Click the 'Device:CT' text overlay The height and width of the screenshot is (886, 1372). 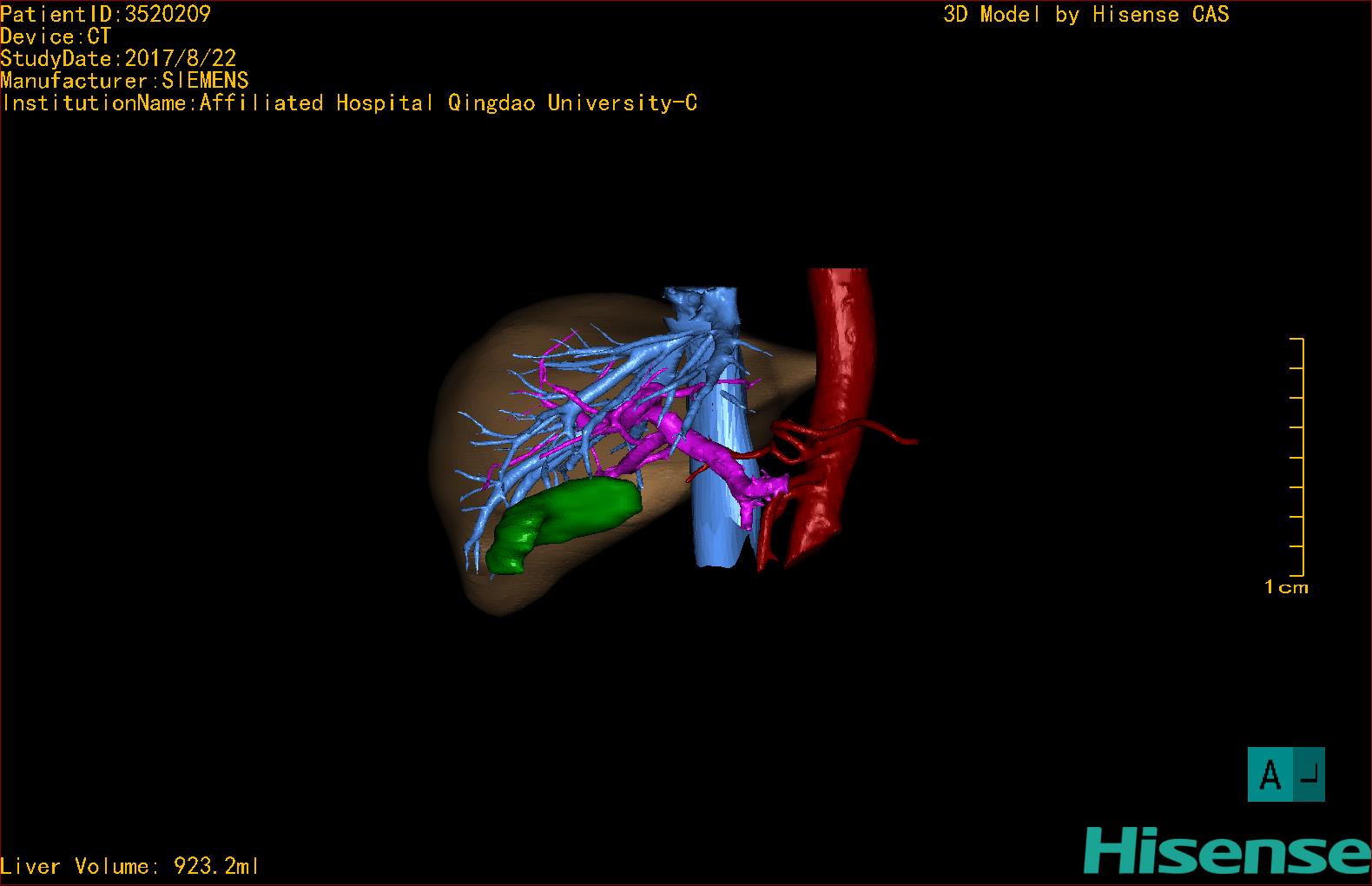pos(56,36)
